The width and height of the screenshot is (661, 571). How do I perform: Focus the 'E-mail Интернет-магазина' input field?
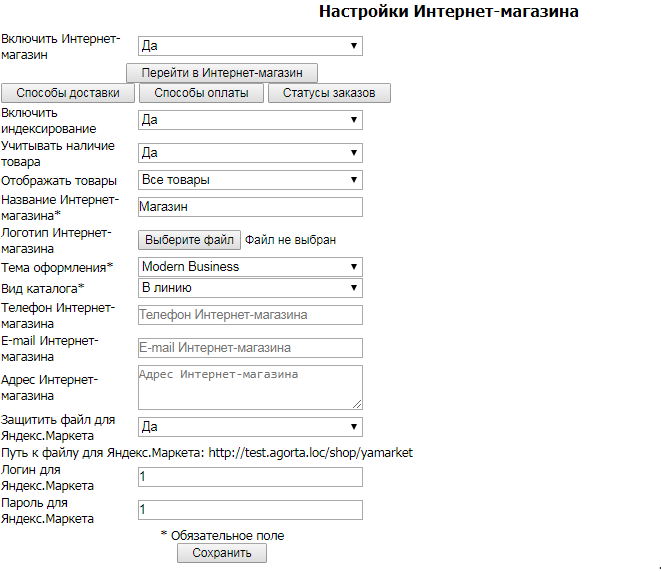click(x=250, y=348)
